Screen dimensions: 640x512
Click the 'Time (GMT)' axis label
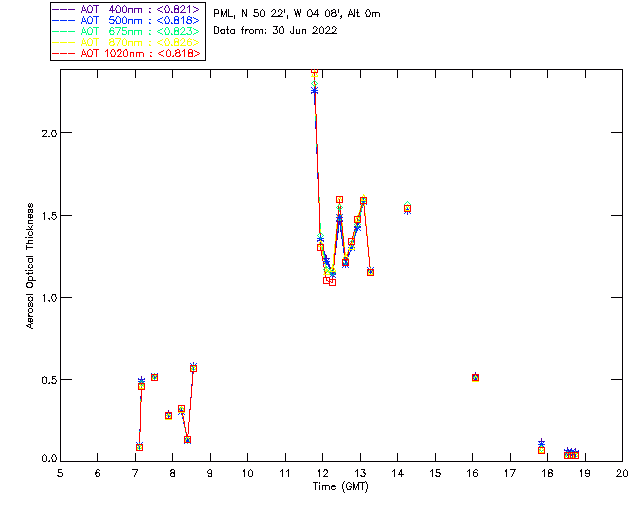tap(340, 487)
